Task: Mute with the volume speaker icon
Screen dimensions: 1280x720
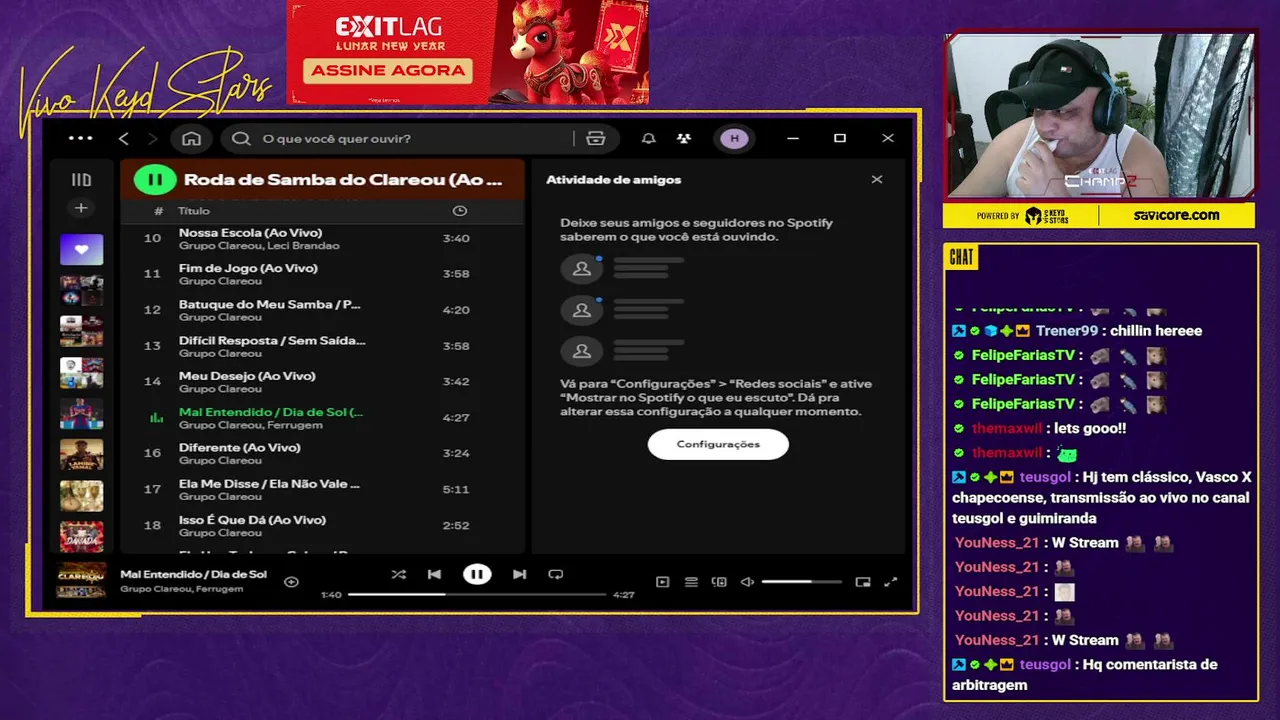Action: coord(747,582)
